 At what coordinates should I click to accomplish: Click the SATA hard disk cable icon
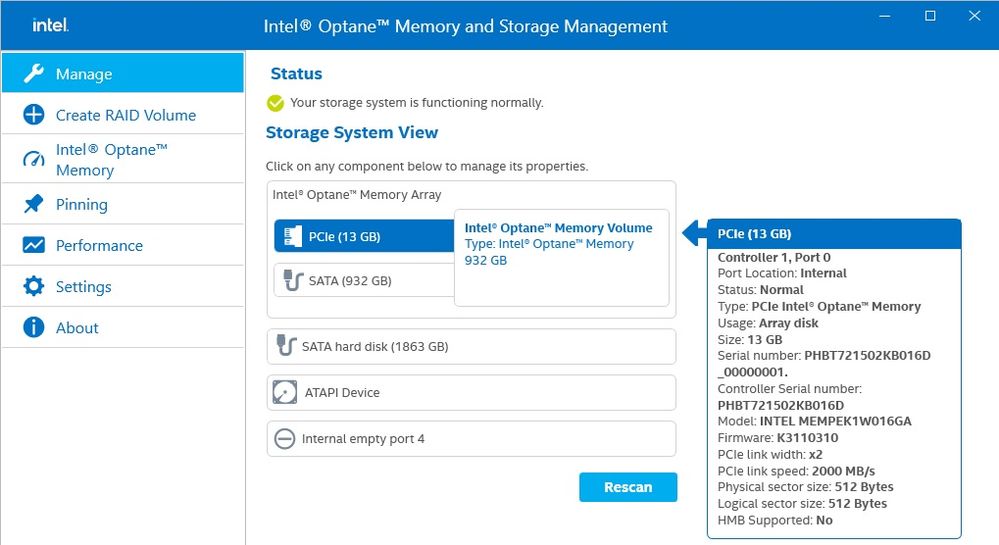(286, 345)
